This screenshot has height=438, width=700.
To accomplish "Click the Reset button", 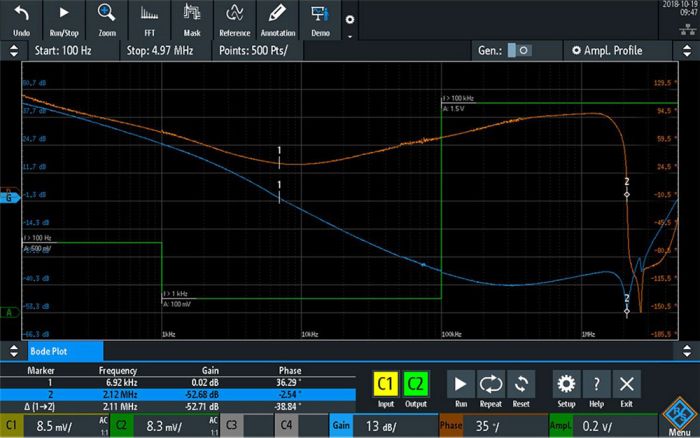I will 521,388.
